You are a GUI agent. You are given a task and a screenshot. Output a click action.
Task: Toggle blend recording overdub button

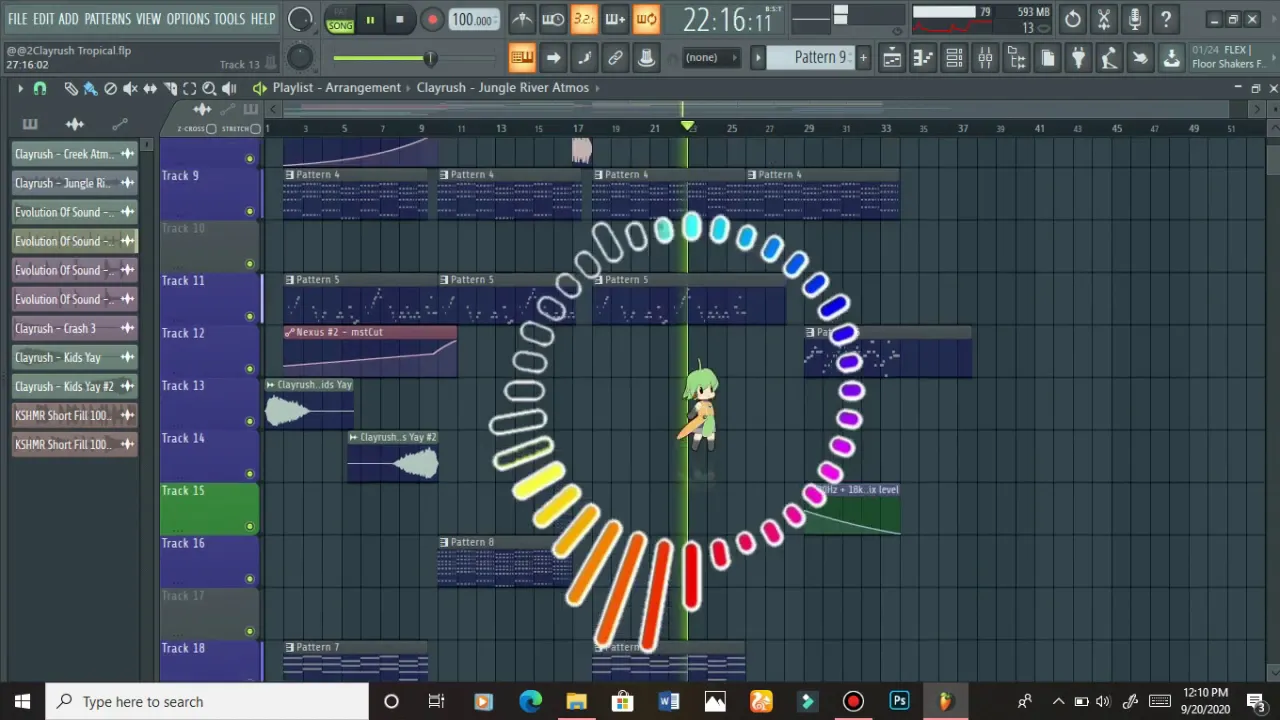pos(615,19)
